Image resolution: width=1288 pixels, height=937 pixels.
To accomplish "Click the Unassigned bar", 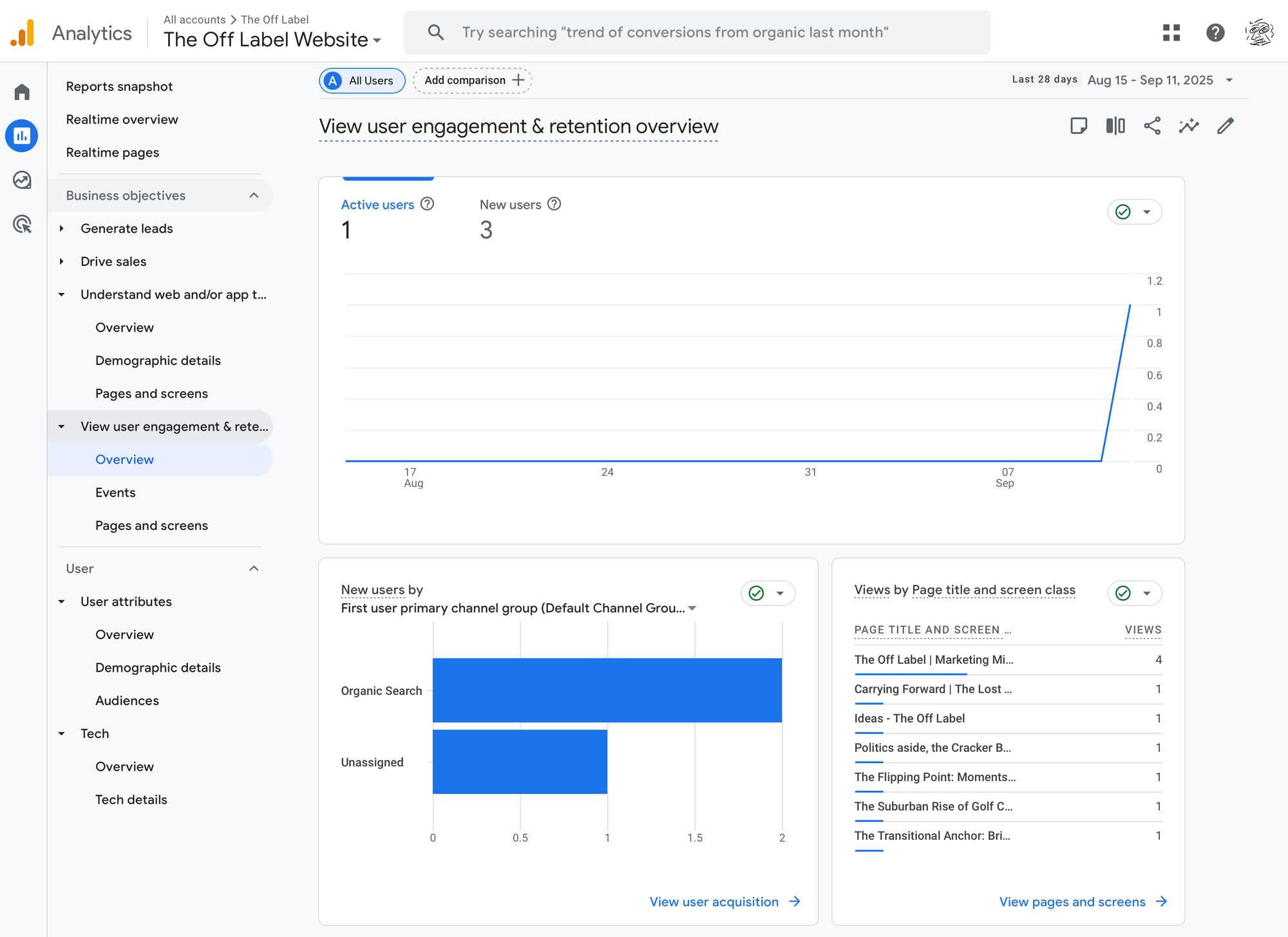I will click(x=520, y=762).
